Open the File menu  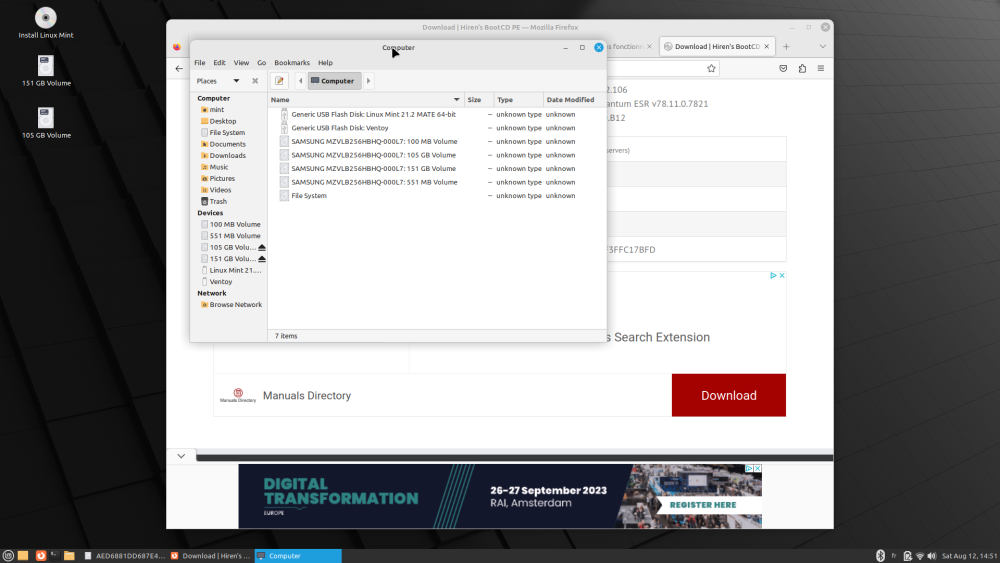(x=200, y=62)
